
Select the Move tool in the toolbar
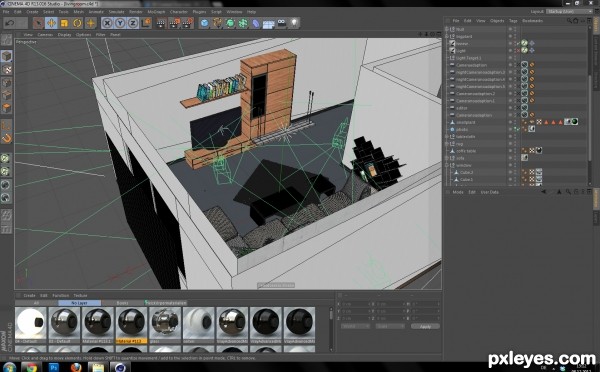click(51, 23)
